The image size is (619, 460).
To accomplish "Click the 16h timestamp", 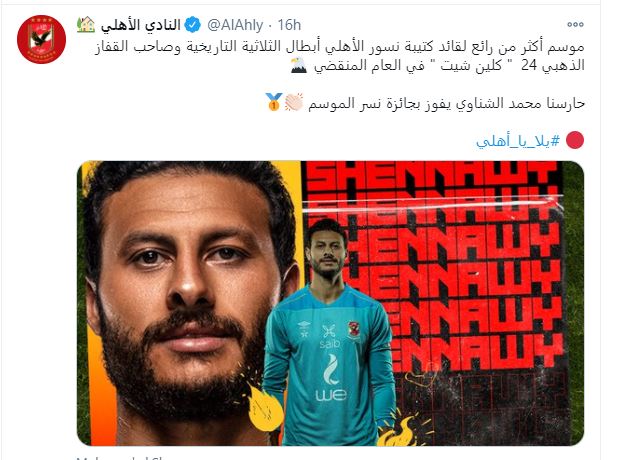I will point(289,25).
